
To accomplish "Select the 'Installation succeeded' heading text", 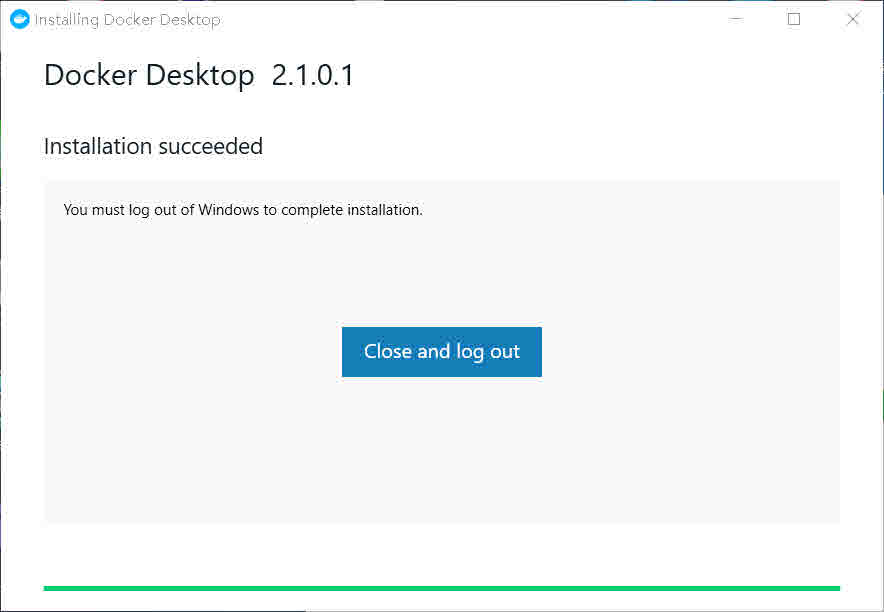I will click(x=153, y=147).
